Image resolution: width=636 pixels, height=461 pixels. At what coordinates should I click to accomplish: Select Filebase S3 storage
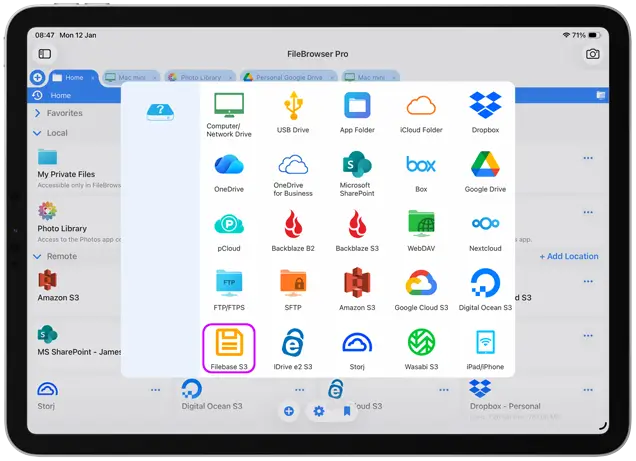(229, 348)
